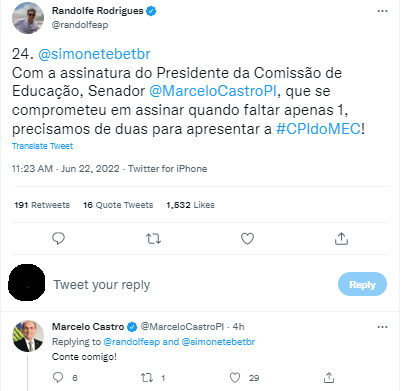Viewport: 405px width, 391px height.
Task: Share Marcelo Castro's reply tweet
Action: point(329,378)
